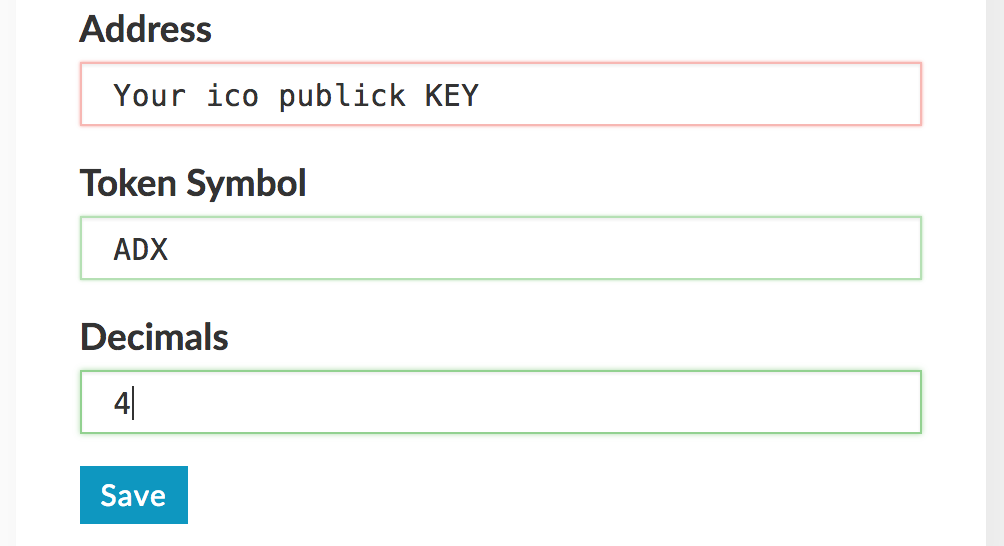Click the 'ADX' text in Token Symbol

point(141,250)
